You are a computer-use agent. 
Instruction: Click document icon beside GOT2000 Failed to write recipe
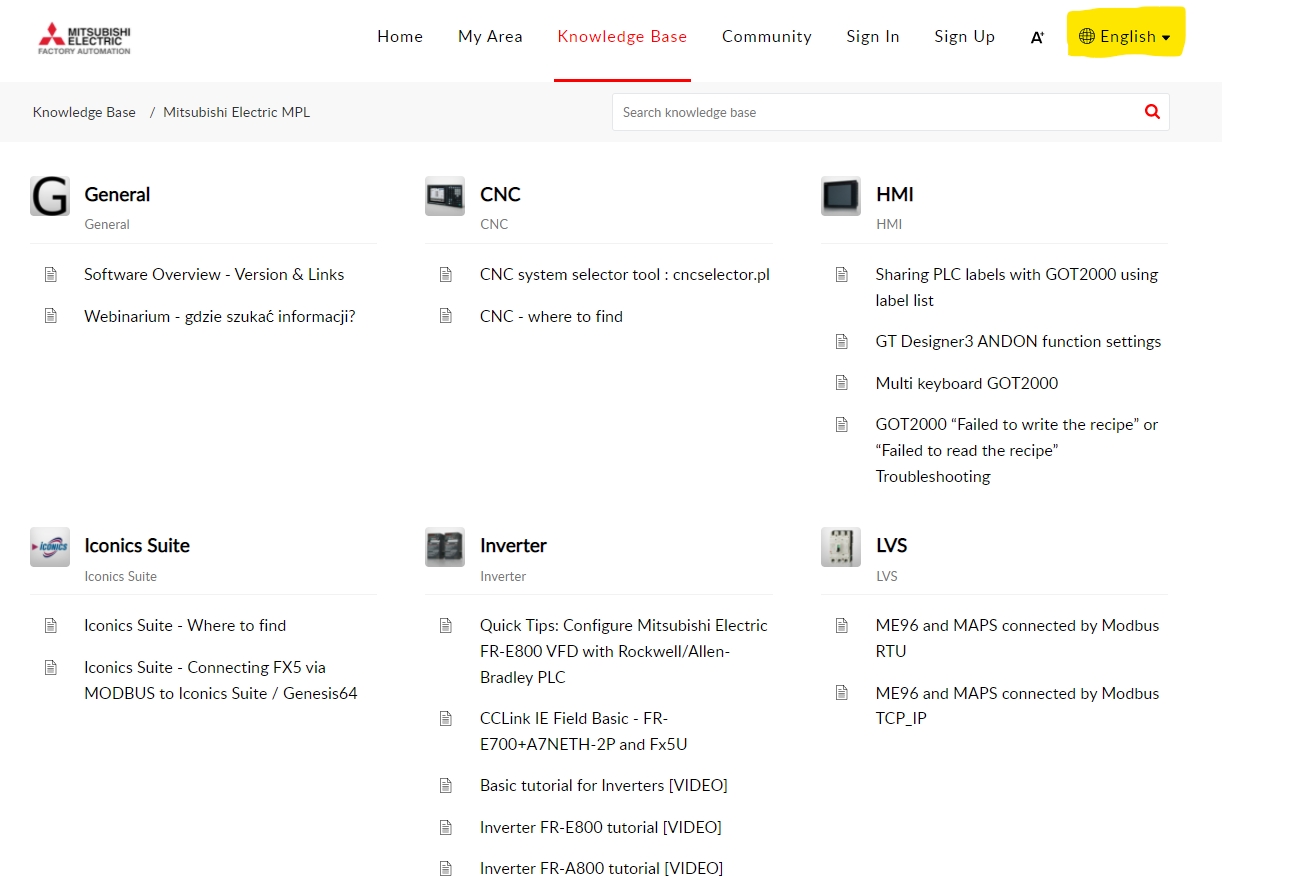click(842, 424)
